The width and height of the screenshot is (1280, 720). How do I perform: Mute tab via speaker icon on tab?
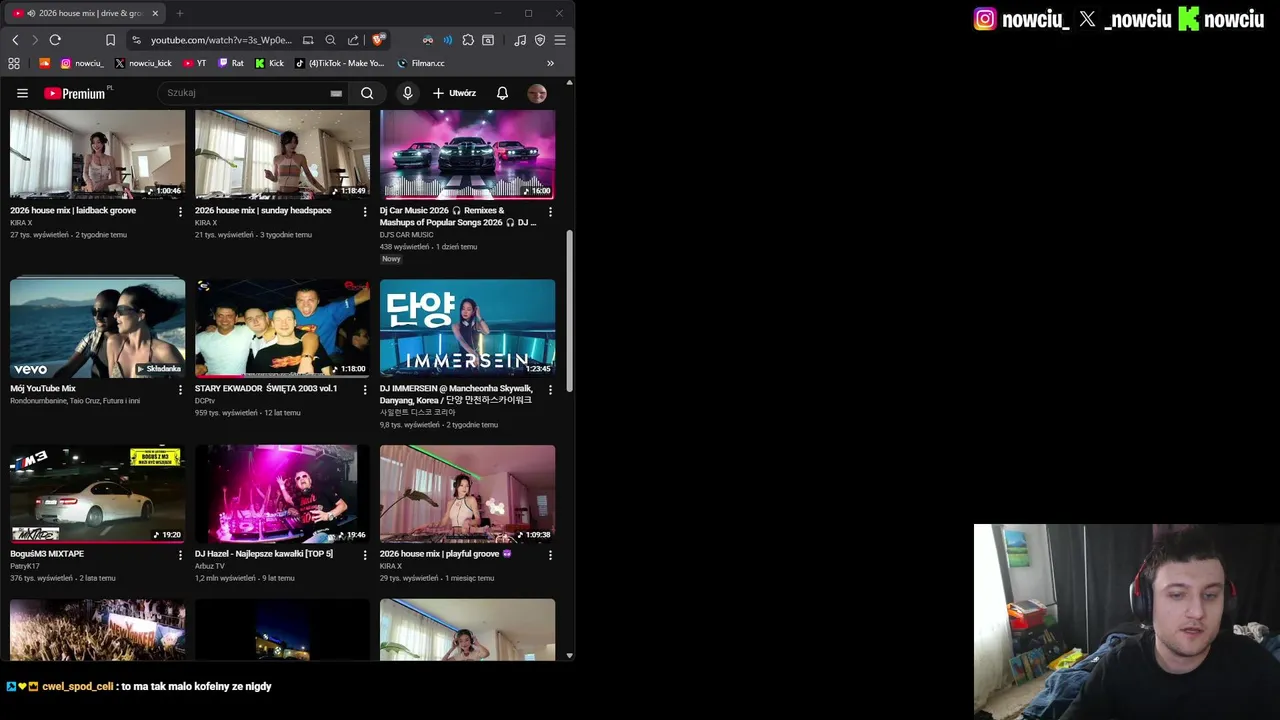click(31, 13)
